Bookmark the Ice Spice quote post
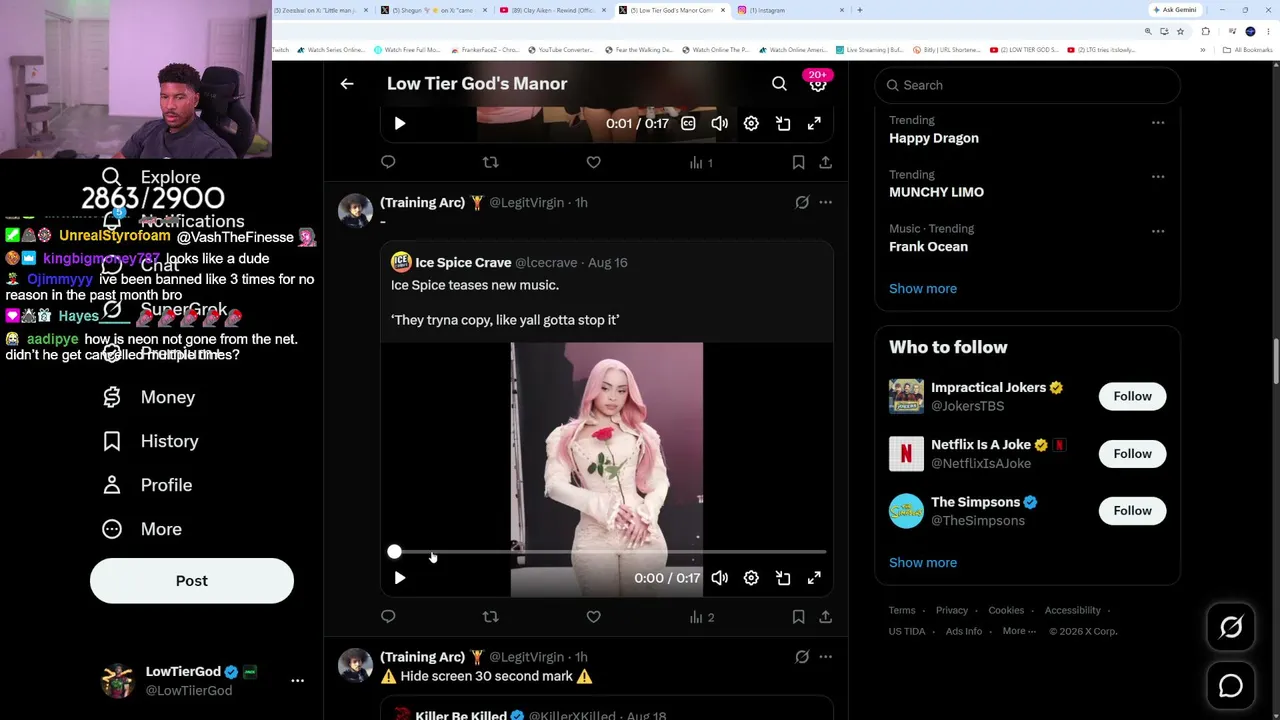 (798, 617)
